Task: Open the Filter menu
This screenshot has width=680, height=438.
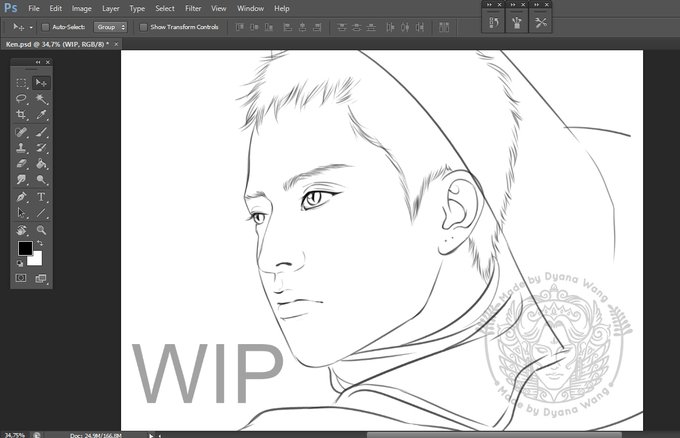Action: (193, 8)
